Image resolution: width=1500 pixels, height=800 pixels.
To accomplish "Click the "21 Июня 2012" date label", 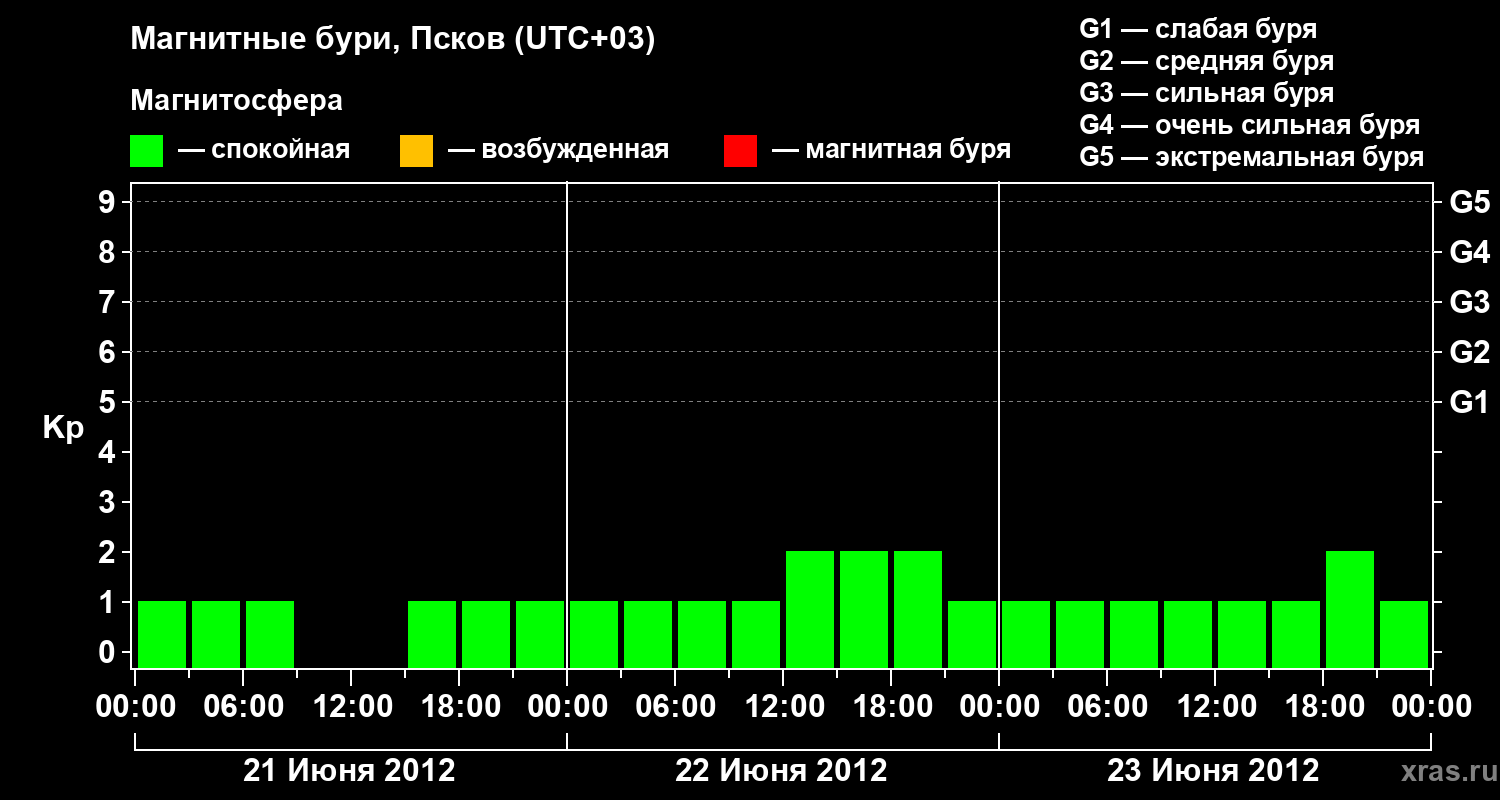I will click(x=350, y=771).
